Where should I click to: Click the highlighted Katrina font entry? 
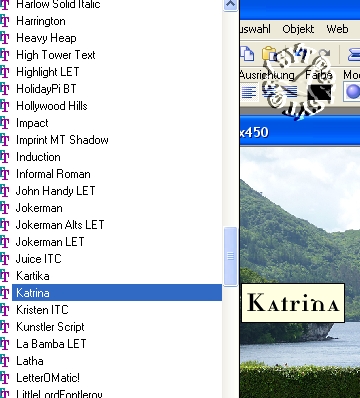[117, 293]
